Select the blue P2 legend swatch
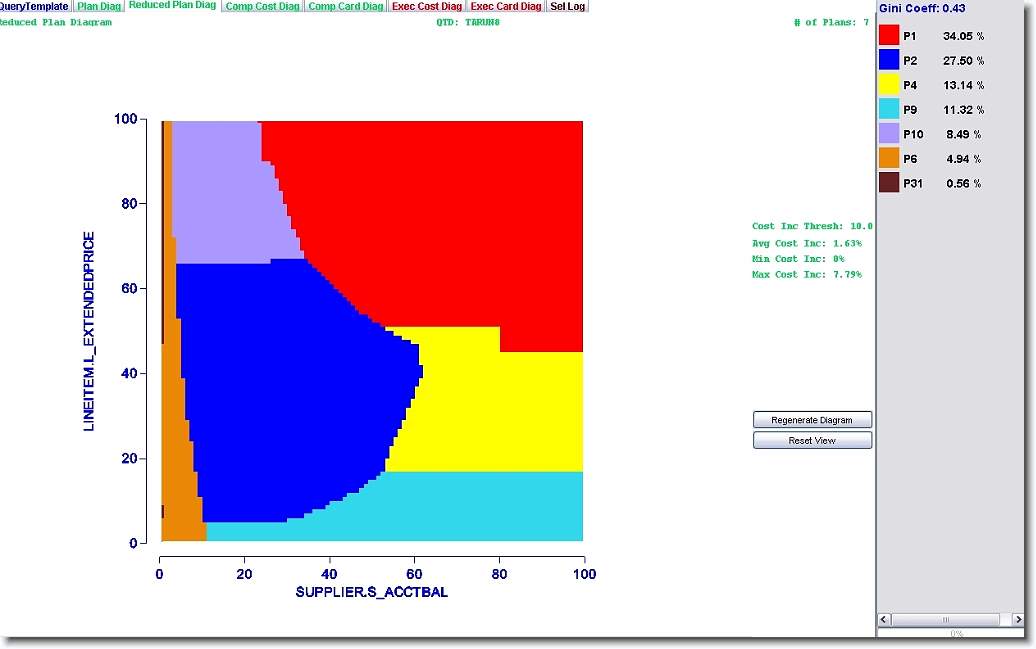Viewport: 1036px width, 649px height. [889, 60]
